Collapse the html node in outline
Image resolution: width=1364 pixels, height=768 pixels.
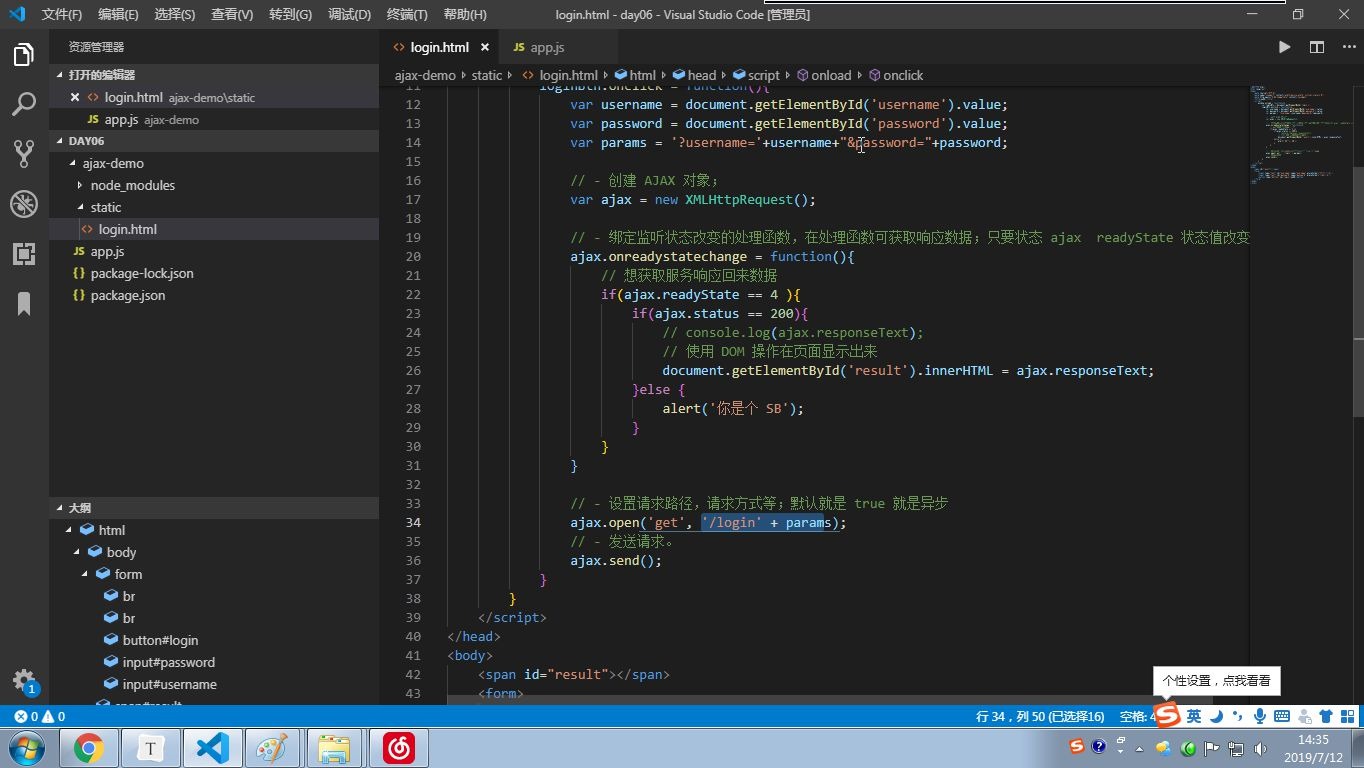69,530
